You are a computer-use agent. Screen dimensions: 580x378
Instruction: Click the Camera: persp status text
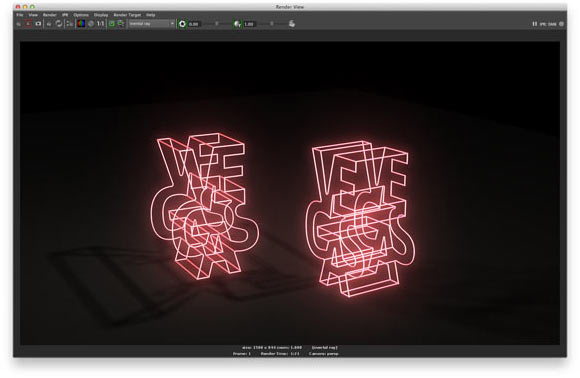coord(324,354)
